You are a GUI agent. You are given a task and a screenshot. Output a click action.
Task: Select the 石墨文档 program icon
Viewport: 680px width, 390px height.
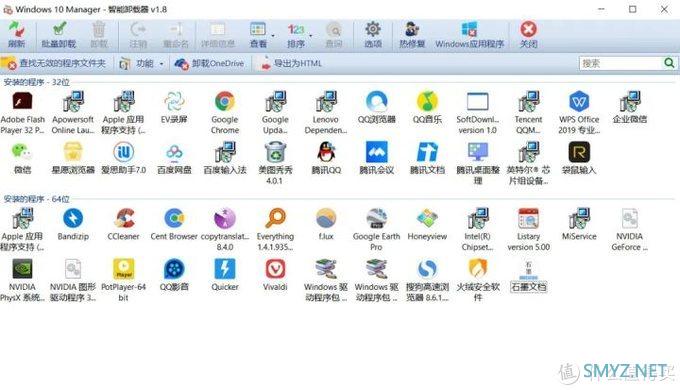click(x=528, y=271)
